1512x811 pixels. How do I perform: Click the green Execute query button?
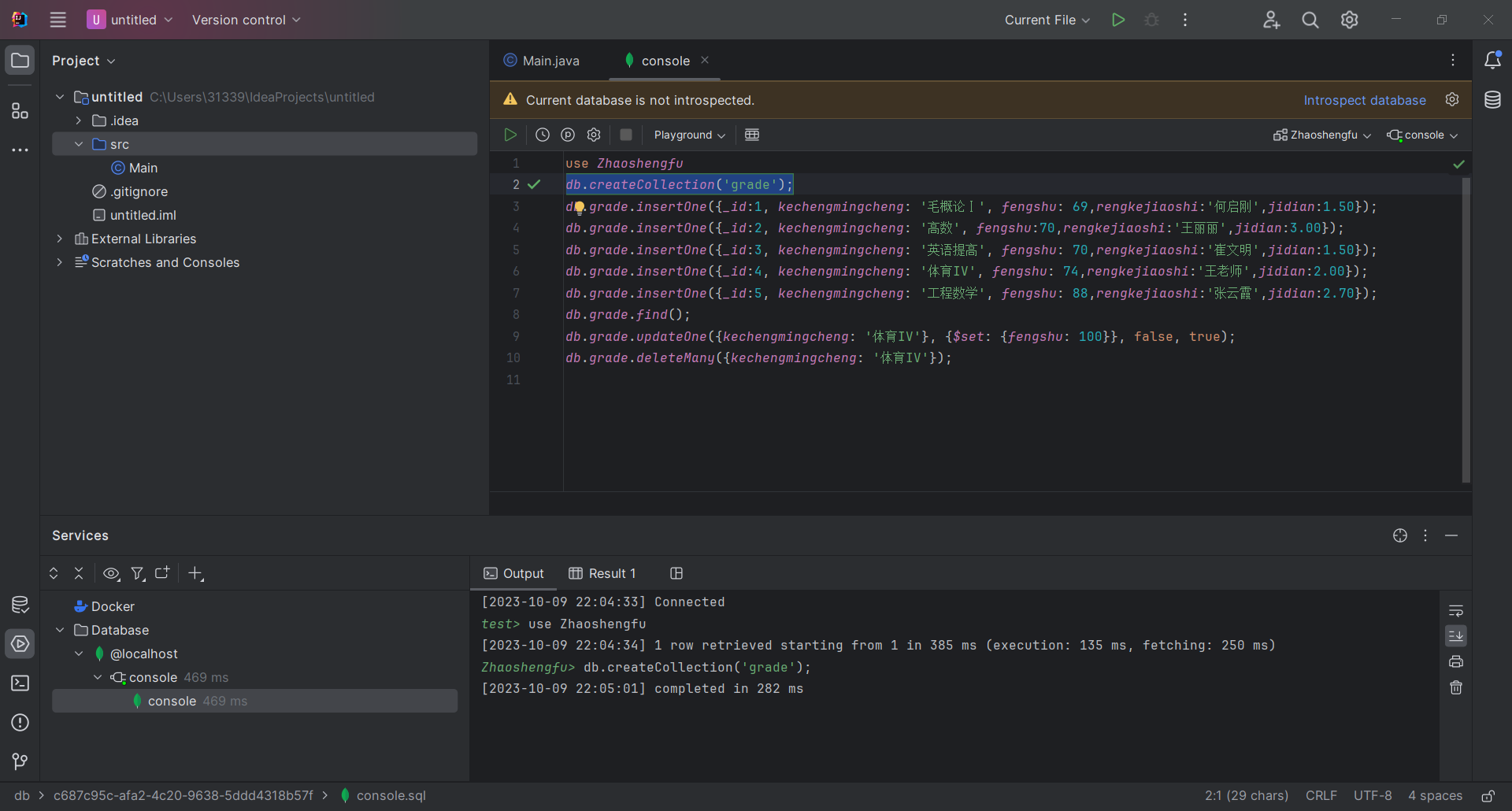510,135
